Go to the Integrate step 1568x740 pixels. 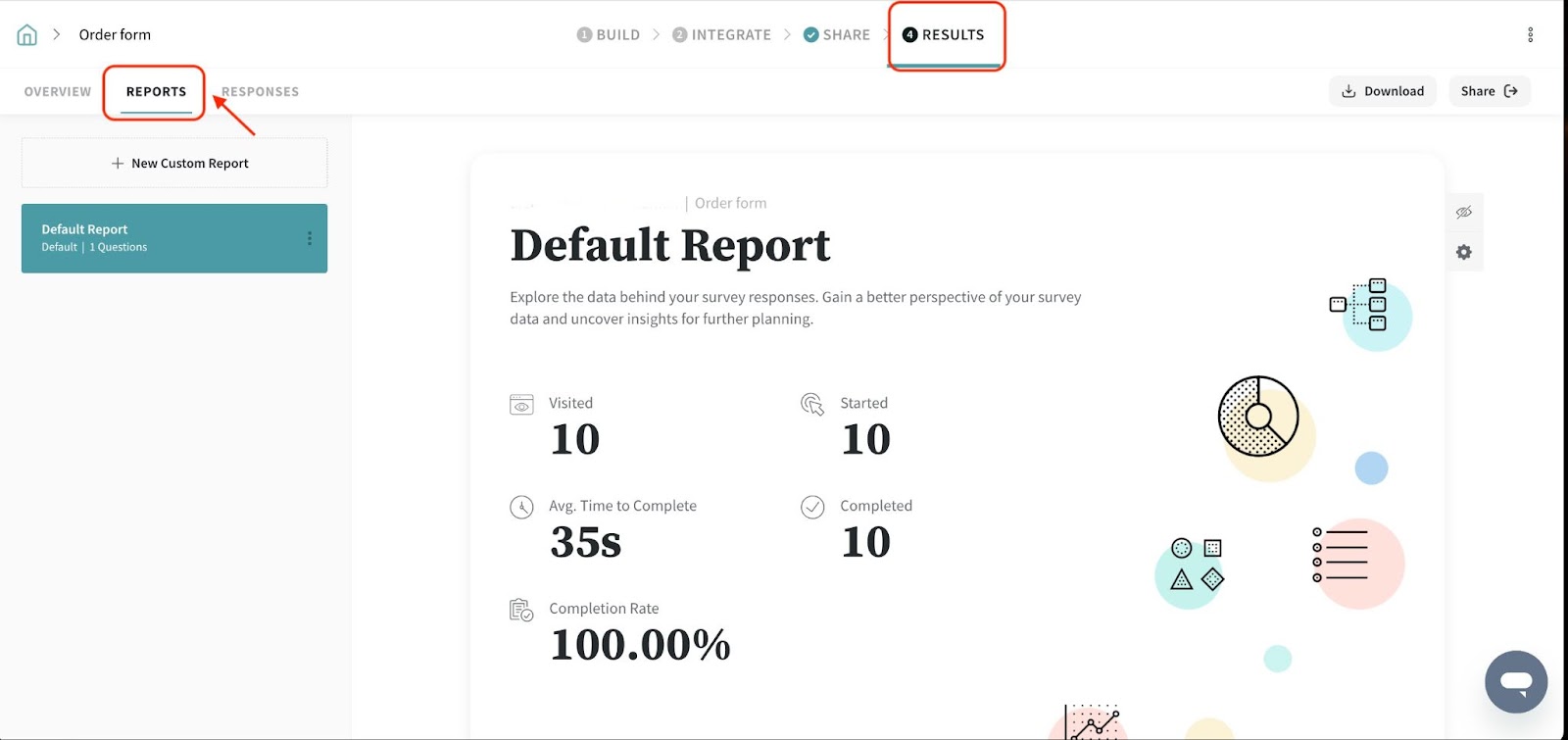722,35
